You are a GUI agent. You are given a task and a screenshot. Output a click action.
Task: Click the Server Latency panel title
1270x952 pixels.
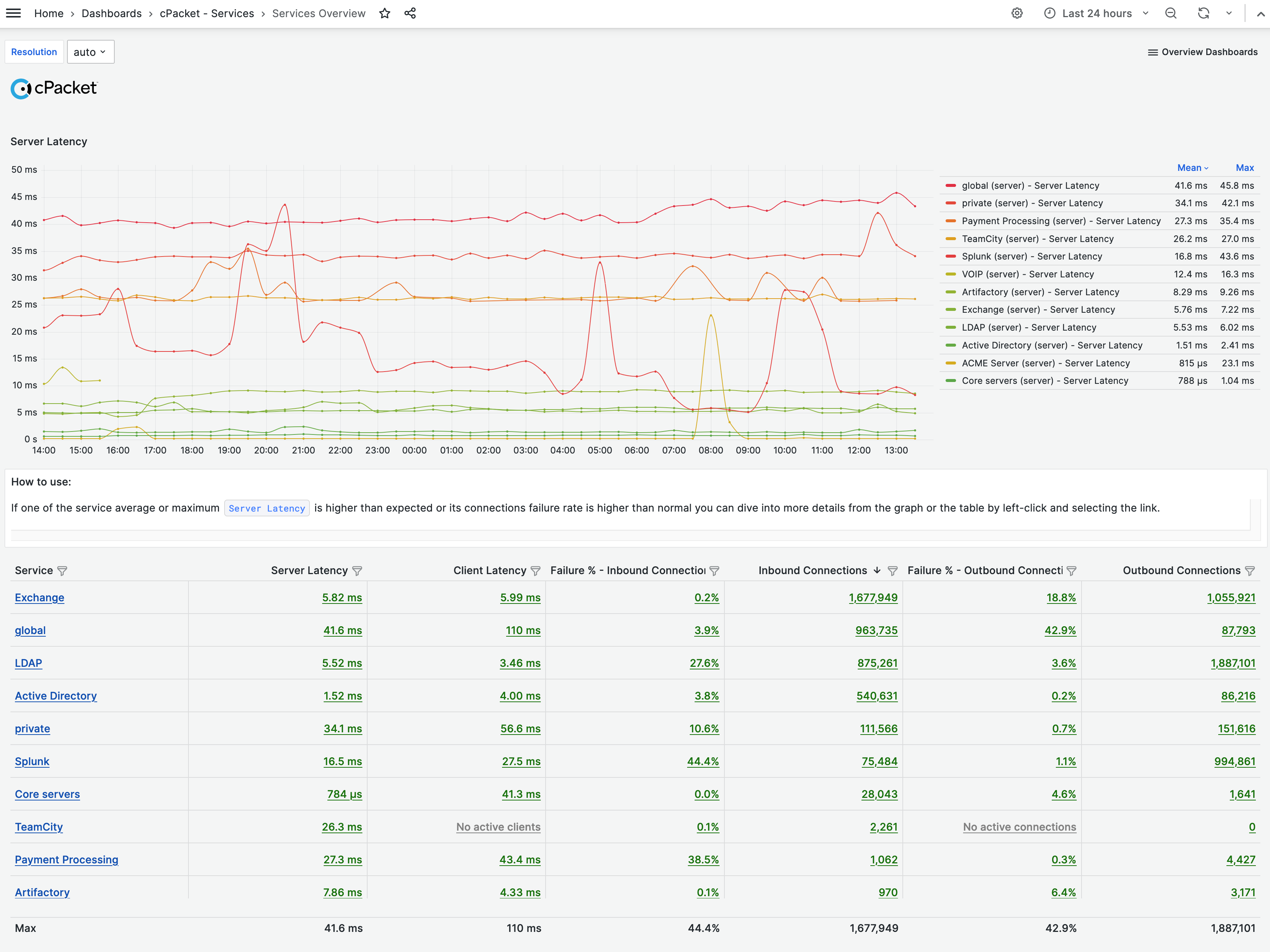point(49,142)
